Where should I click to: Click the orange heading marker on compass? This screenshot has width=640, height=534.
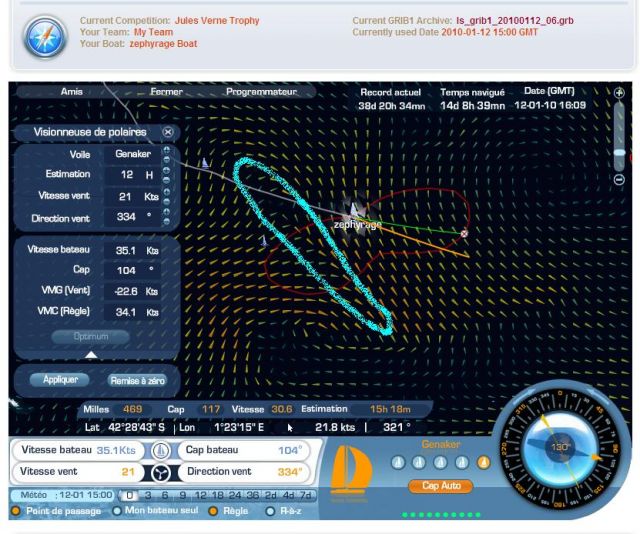(x=597, y=457)
